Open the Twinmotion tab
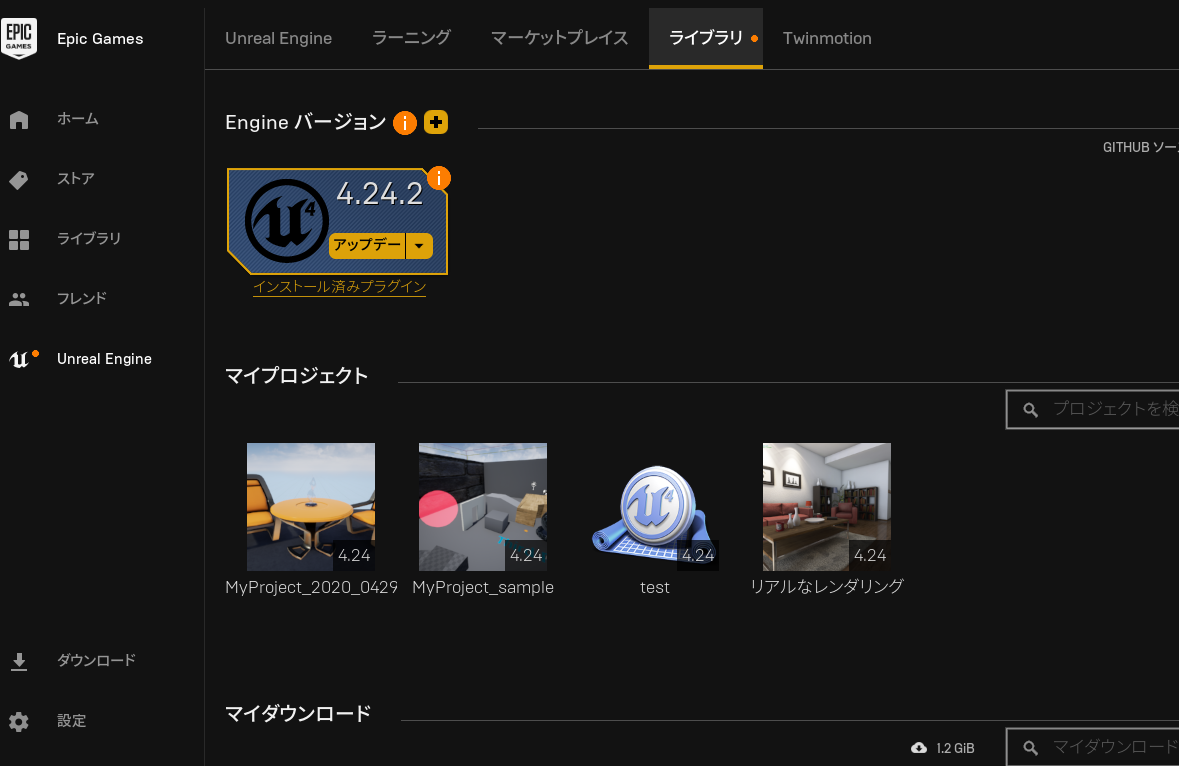The image size is (1179, 766). (827, 38)
